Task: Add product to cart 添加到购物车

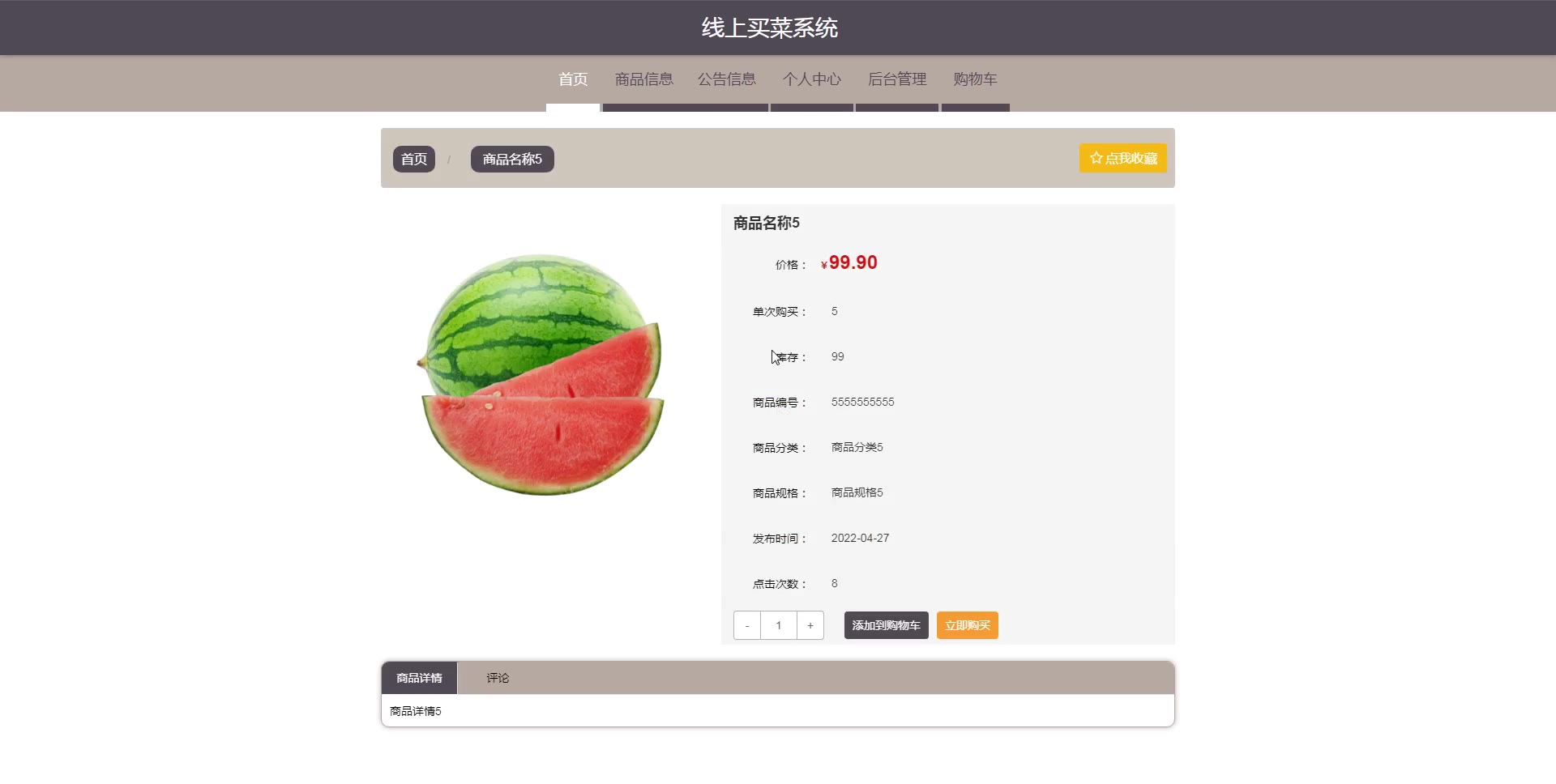Action: (x=887, y=625)
